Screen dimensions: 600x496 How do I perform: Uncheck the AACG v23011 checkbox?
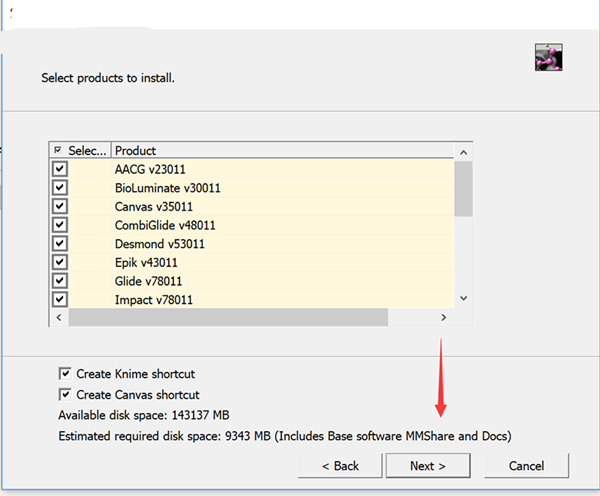click(x=60, y=169)
